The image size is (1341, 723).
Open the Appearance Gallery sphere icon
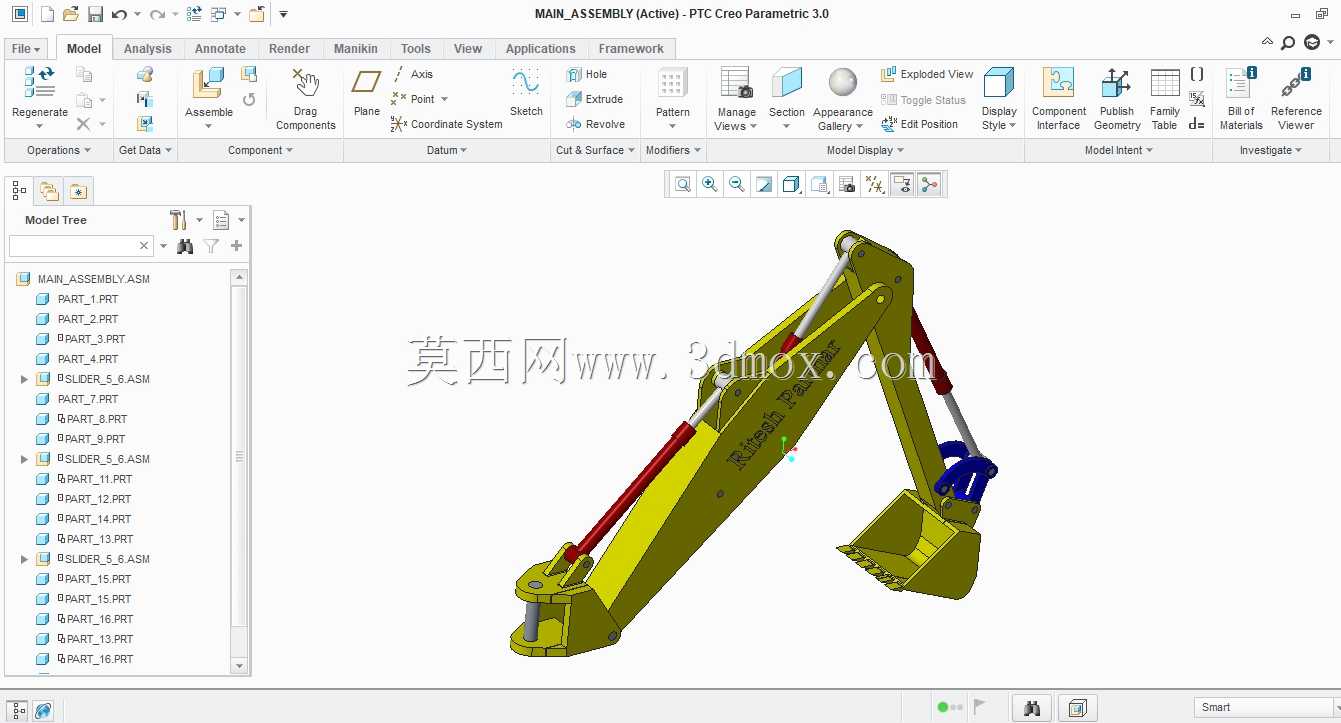843,83
